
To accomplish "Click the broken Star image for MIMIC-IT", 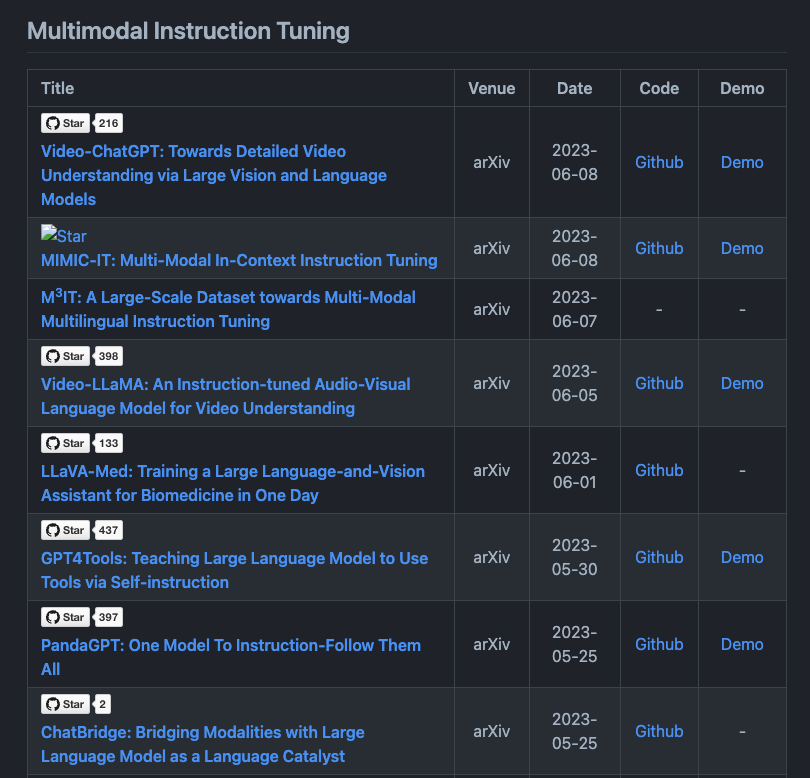I will click(64, 236).
